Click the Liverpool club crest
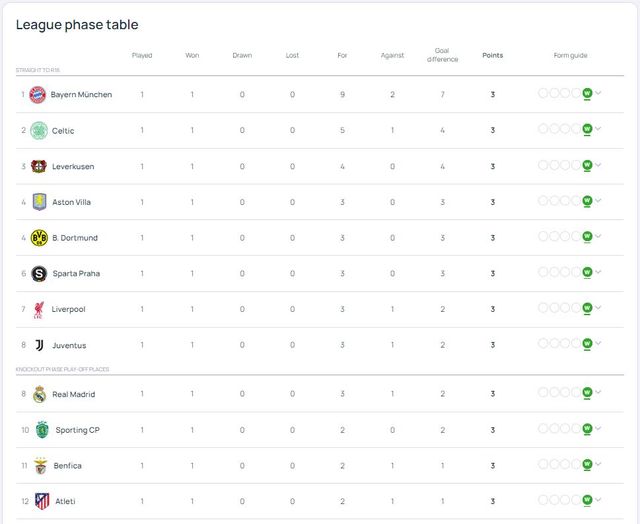The width and height of the screenshot is (640, 524). click(x=39, y=310)
